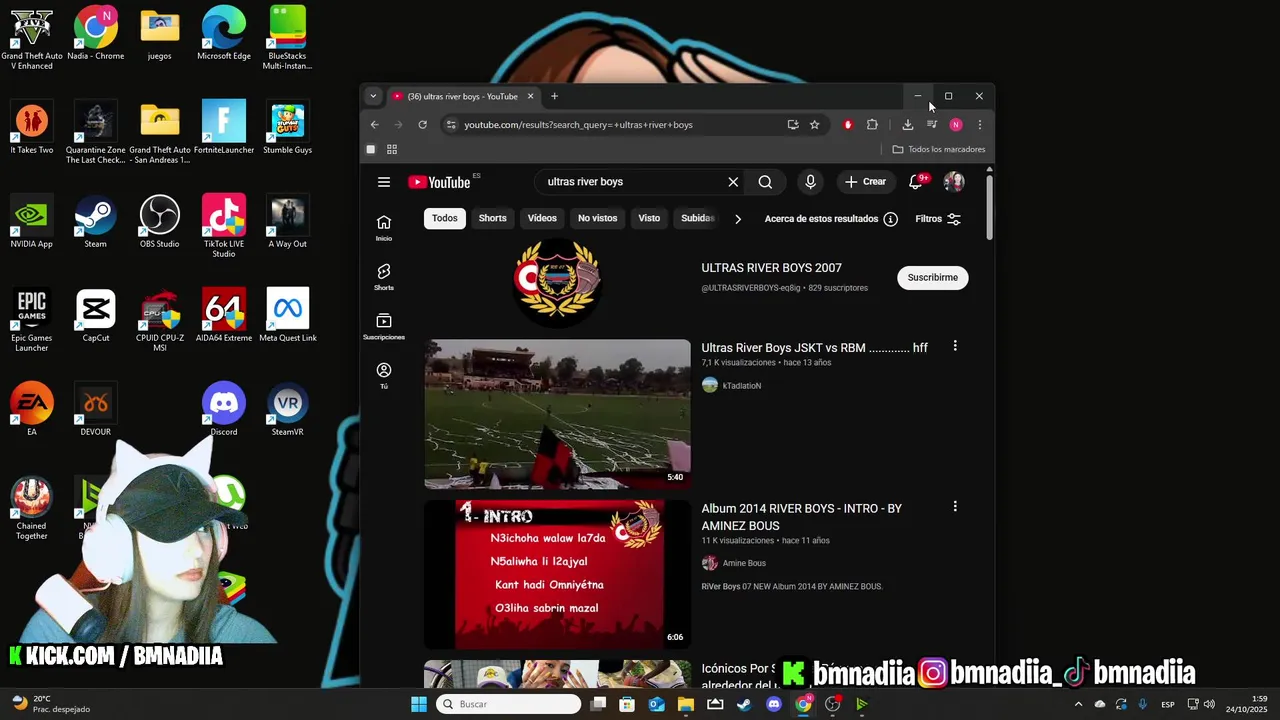Open Amine Bous channel link
This screenshot has width=1280, height=720.
pos(744,563)
